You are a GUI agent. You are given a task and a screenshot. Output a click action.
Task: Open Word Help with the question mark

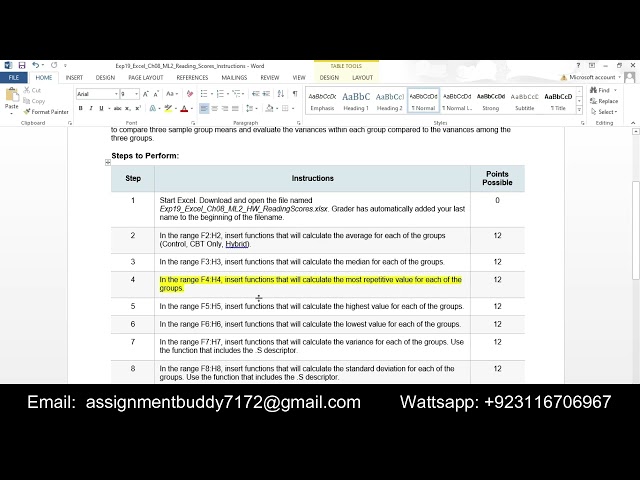[x=578, y=65]
